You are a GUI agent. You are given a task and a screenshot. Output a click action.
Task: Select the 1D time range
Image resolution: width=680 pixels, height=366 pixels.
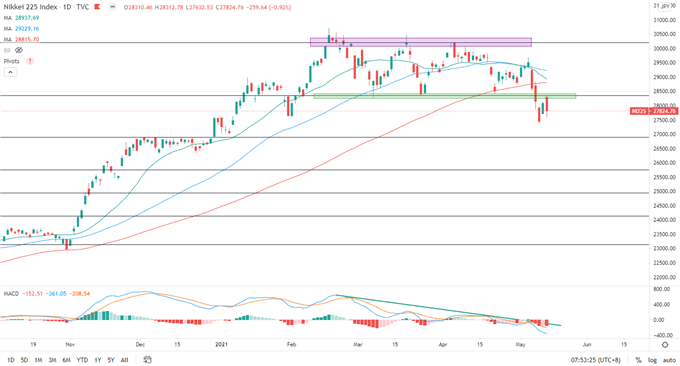pyautogui.click(x=11, y=360)
